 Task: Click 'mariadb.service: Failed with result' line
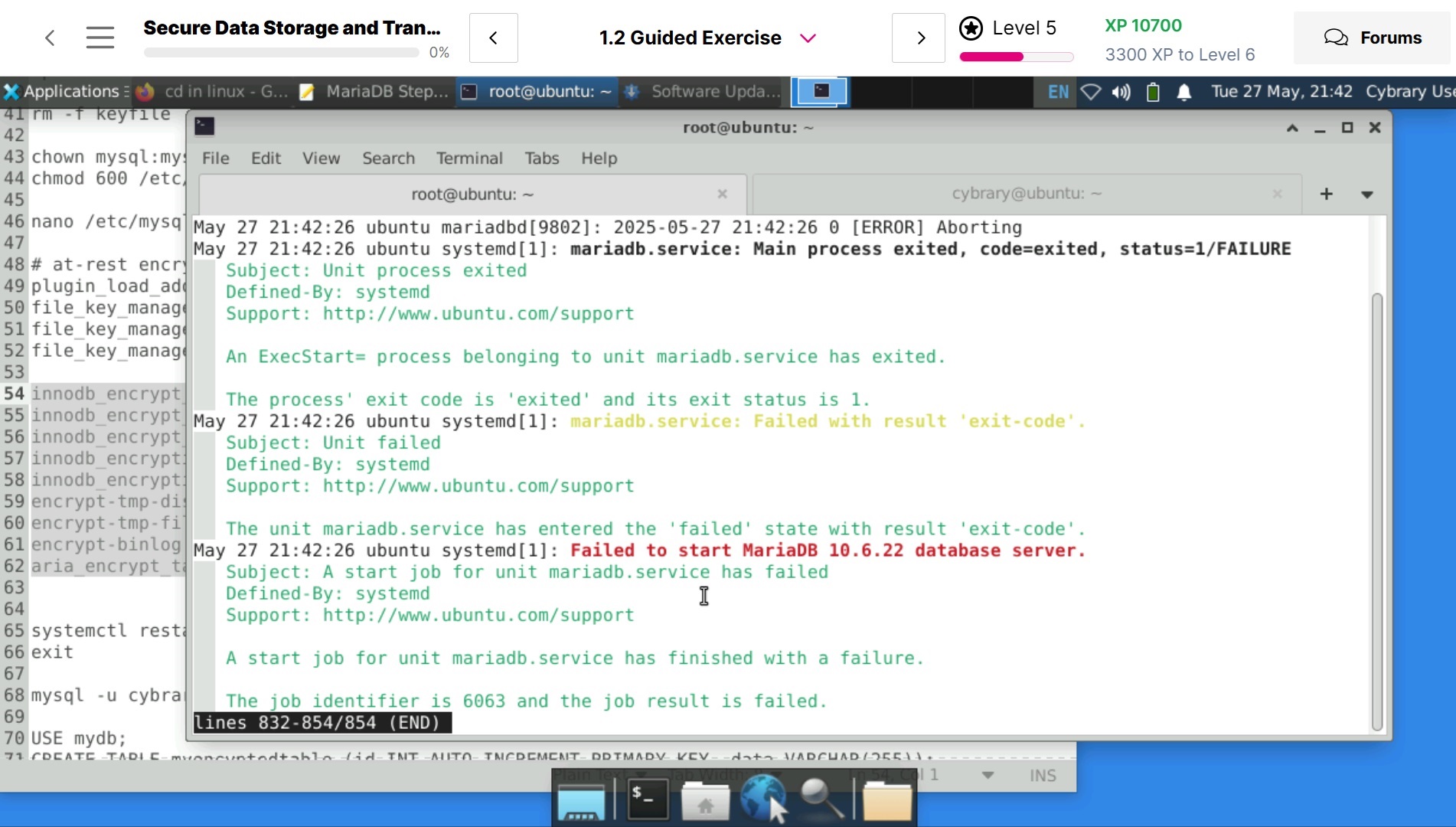828,421
